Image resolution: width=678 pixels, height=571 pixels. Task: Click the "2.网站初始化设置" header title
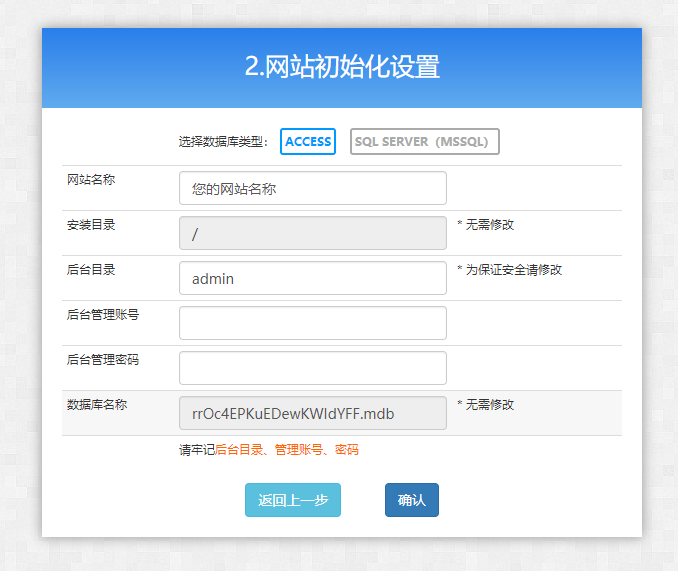pos(342,67)
